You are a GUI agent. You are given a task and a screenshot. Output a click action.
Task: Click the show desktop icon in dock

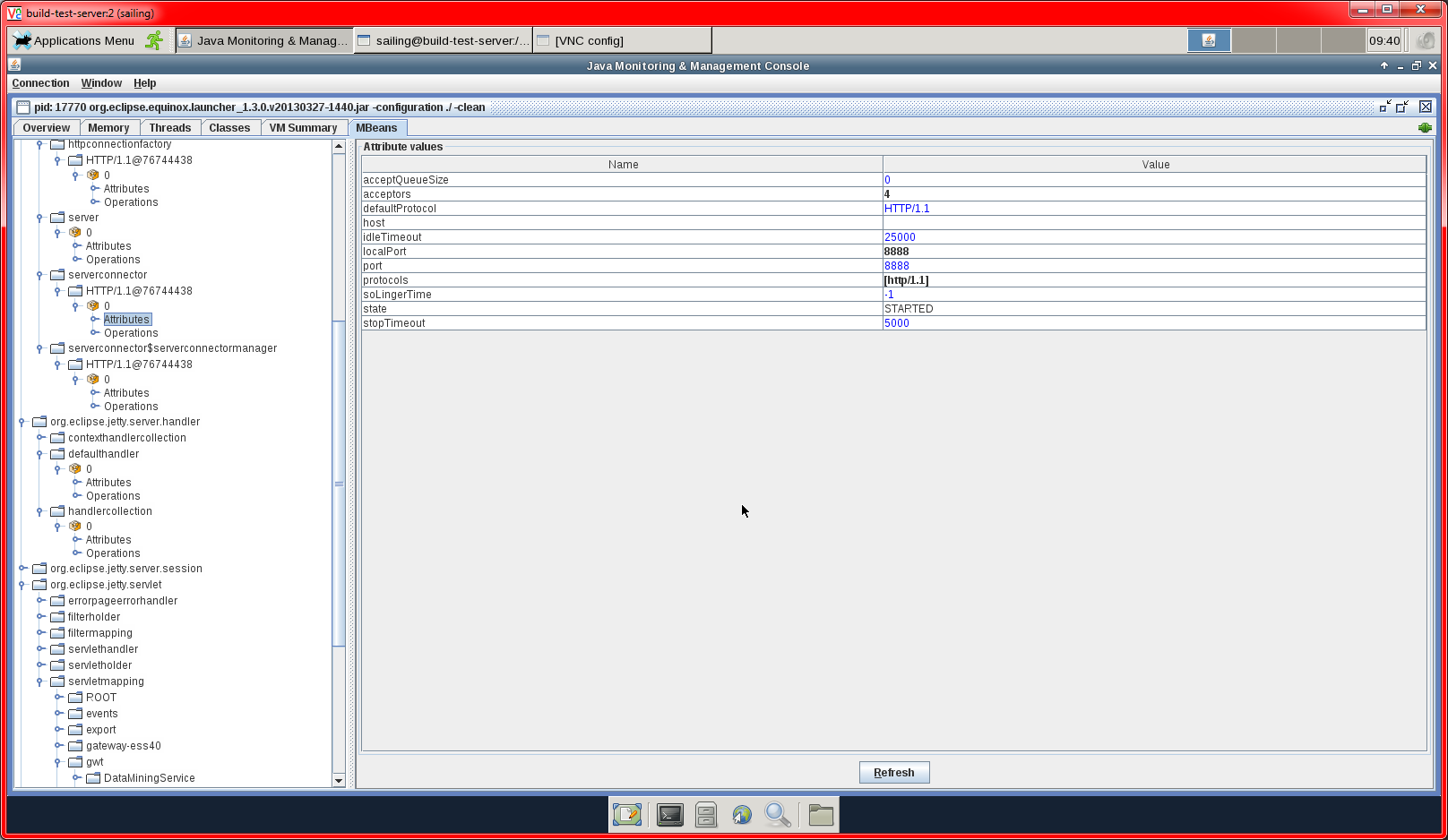click(x=627, y=815)
